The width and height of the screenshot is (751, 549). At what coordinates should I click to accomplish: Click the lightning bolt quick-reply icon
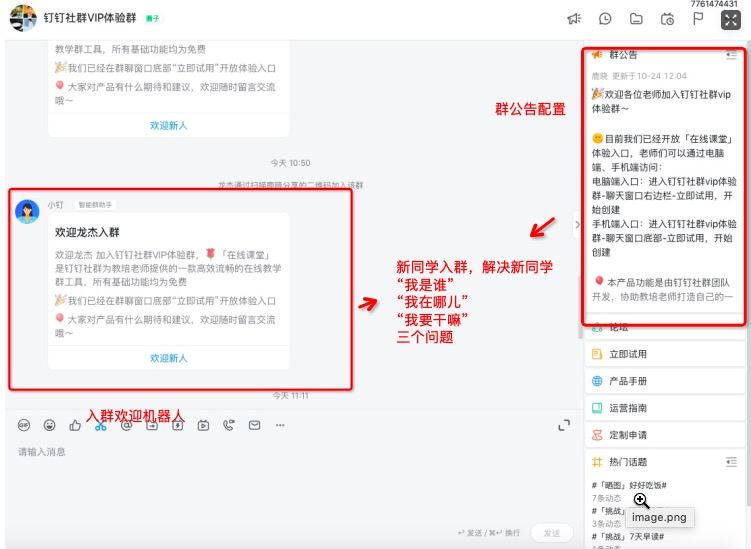coord(178,425)
